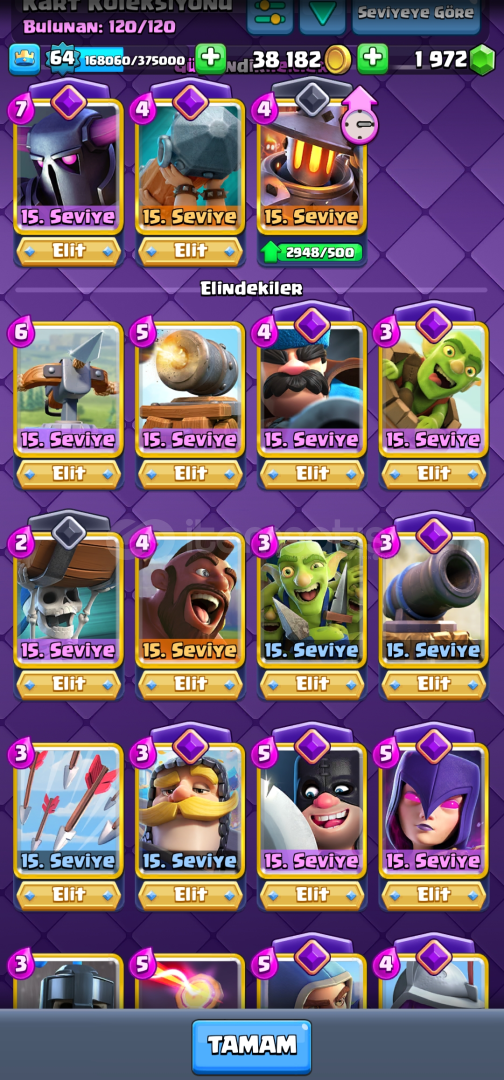504x1080 pixels.
Task: Click the green 2948/500 upgrade bar
Action: [x=312, y=252]
